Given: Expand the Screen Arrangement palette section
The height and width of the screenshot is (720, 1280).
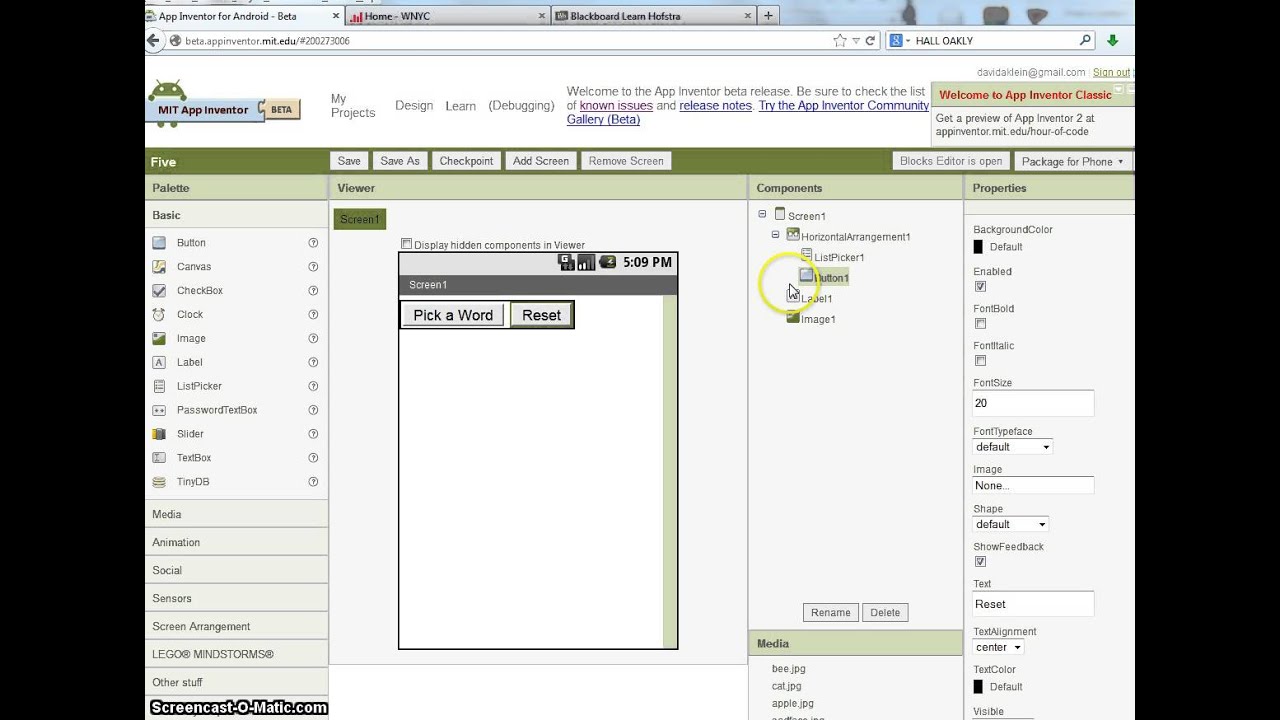Looking at the screenshot, I should (x=236, y=626).
